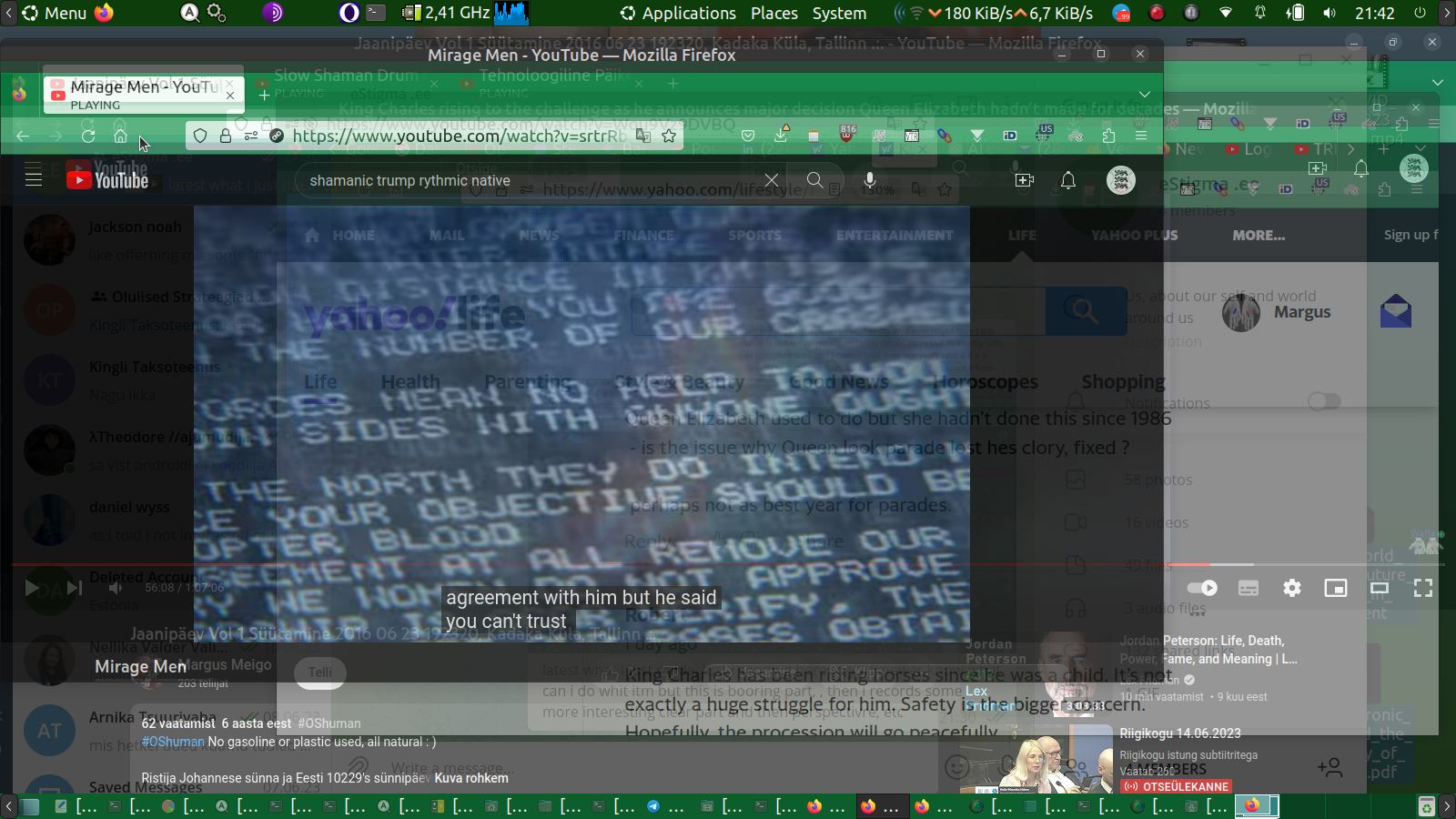Select the Mirage Men - YouTube tab

(x=144, y=94)
